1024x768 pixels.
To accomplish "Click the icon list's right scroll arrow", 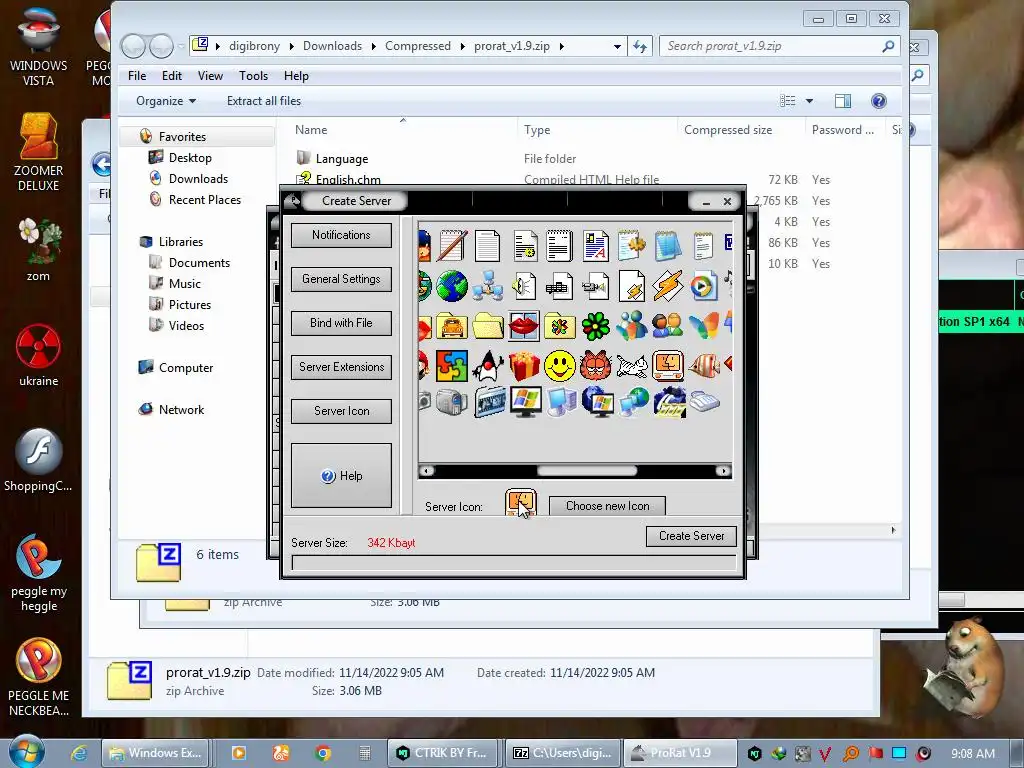I will 723,470.
